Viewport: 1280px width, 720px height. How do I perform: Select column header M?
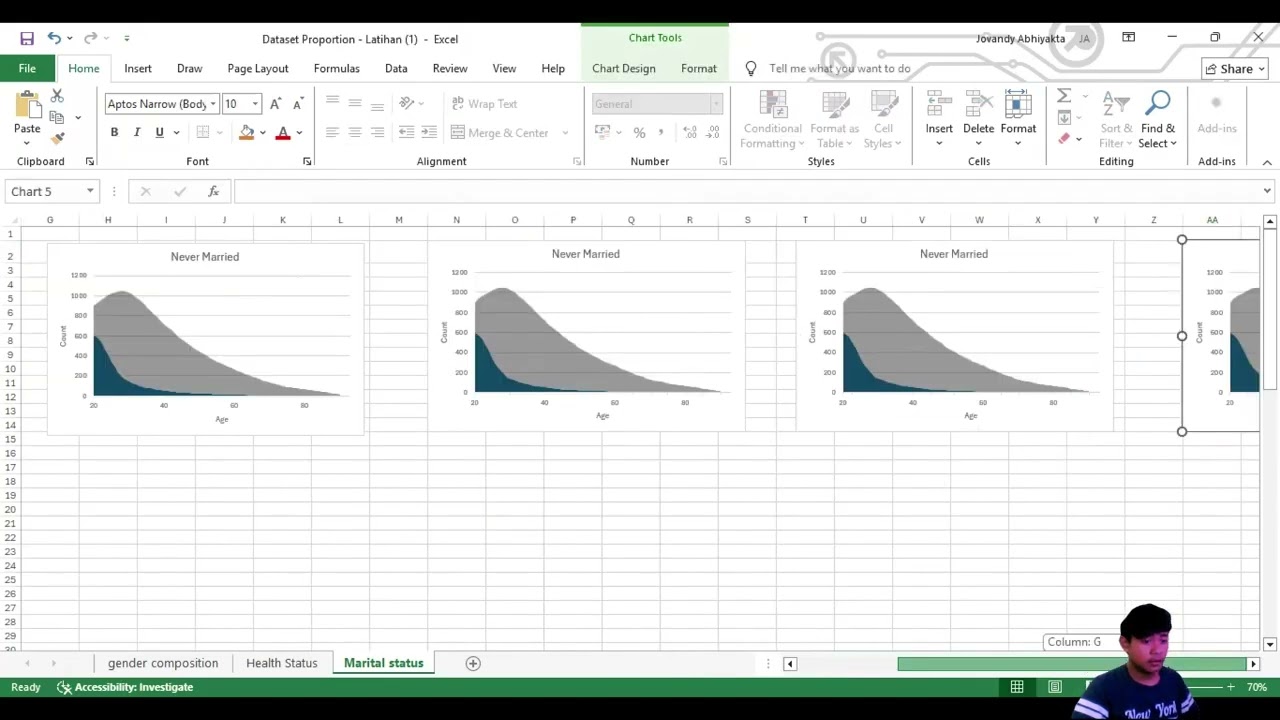pyautogui.click(x=399, y=220)
